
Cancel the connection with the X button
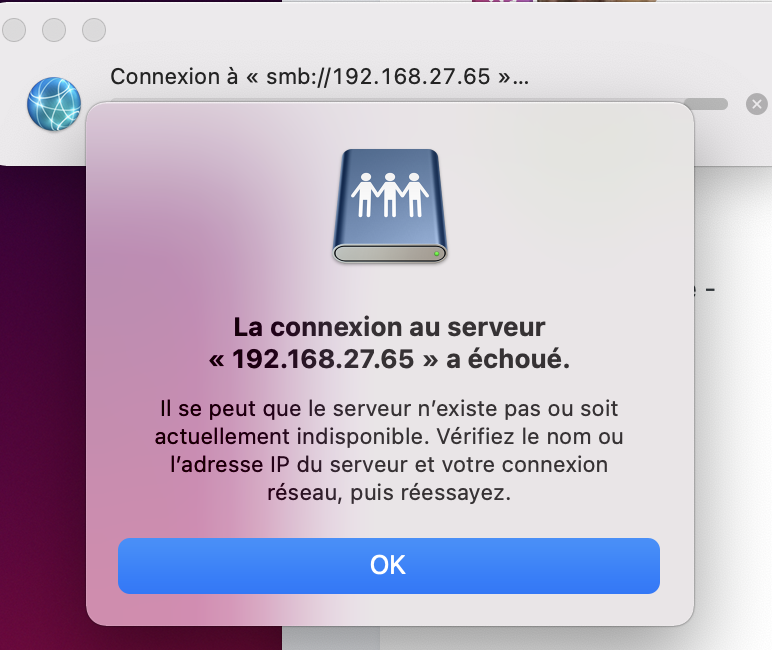point(757,104)
